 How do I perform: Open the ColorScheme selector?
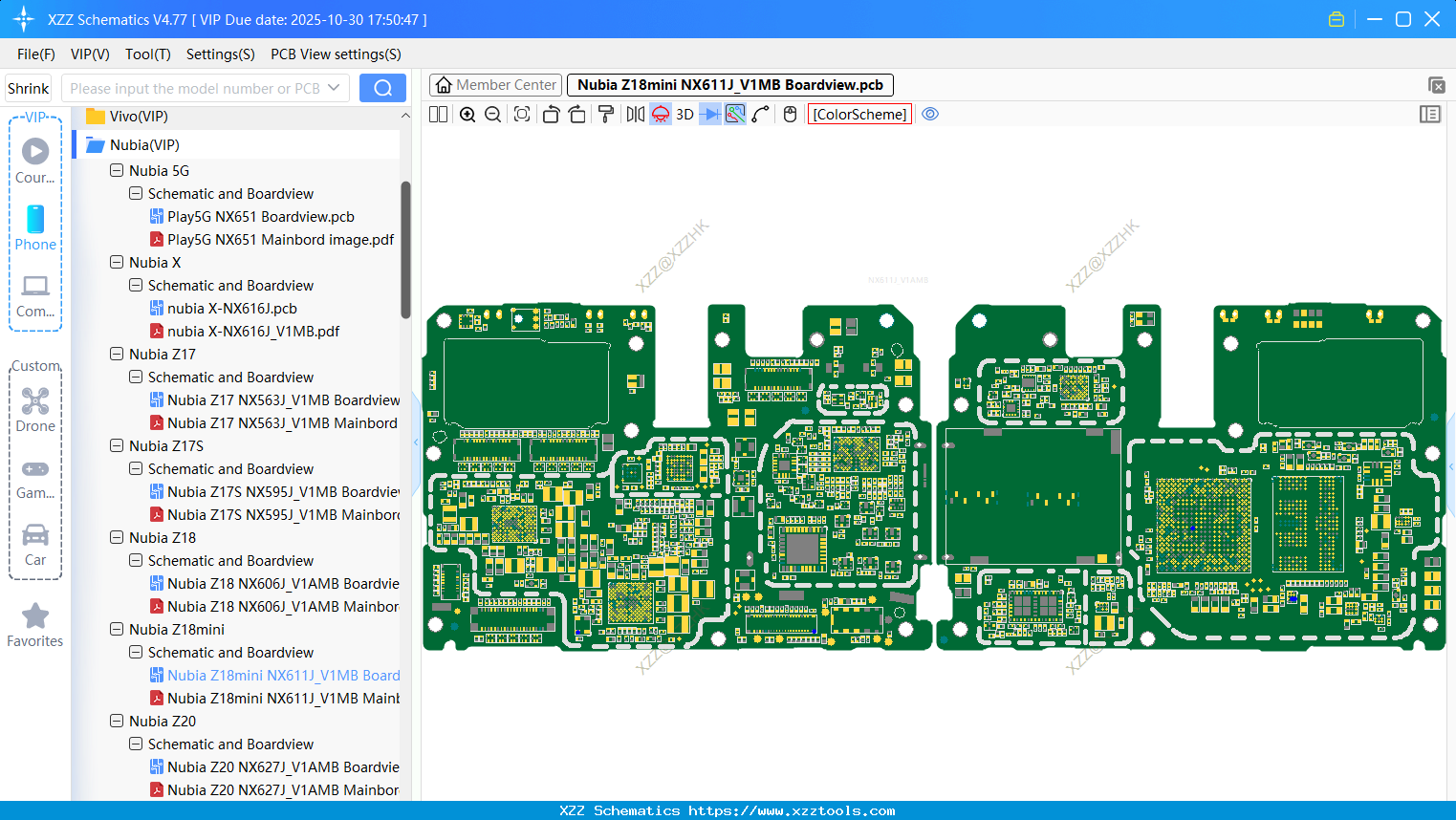tap(858, 114)
